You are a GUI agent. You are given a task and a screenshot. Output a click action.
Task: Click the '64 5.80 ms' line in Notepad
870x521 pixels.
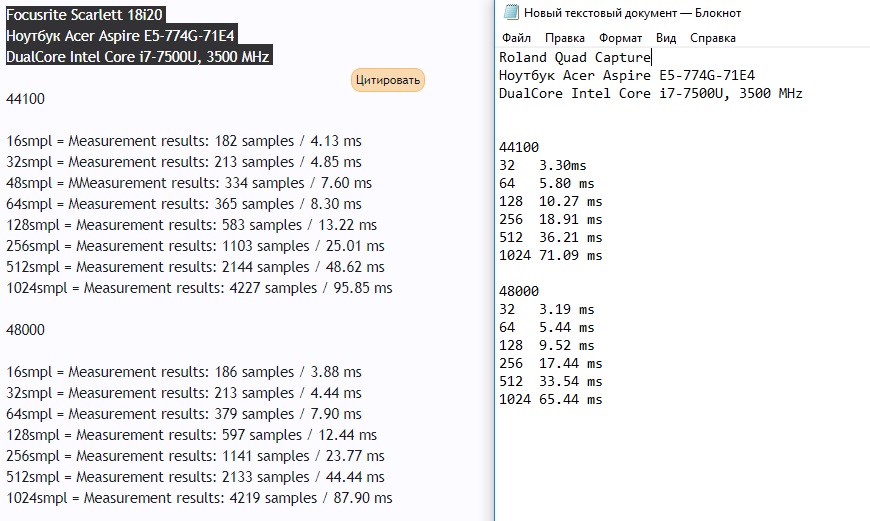click(x=547, y=184)
